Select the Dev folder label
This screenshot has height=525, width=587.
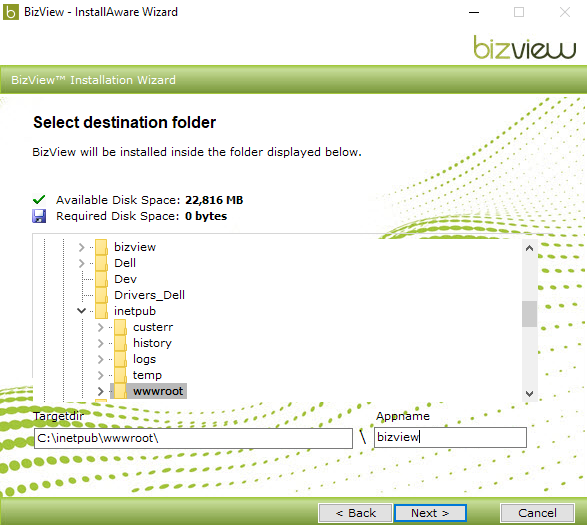[125, 279]
